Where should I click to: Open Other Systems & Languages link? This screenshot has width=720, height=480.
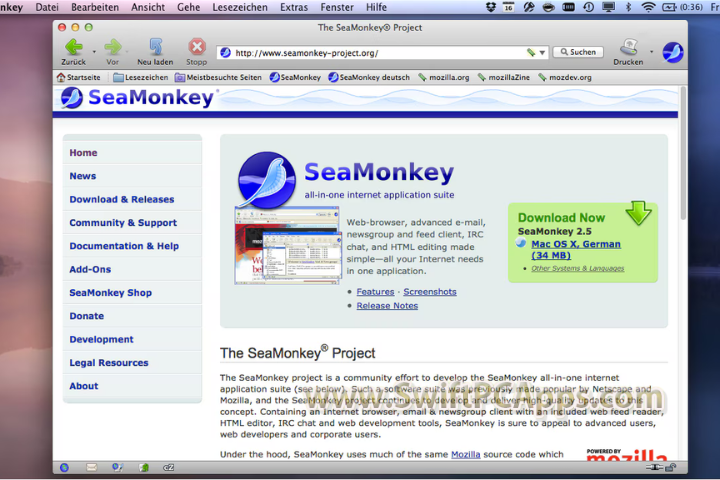tap(578, 268)
